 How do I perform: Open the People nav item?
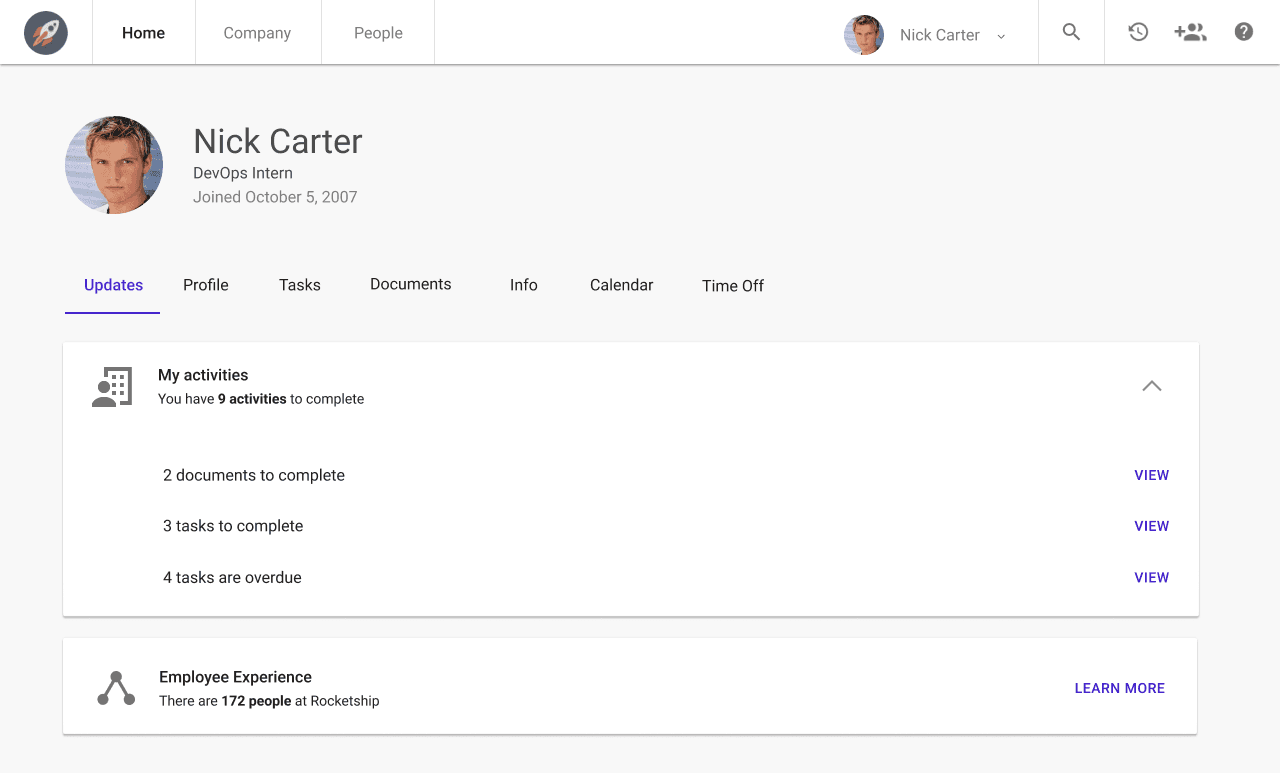point(378,33)
